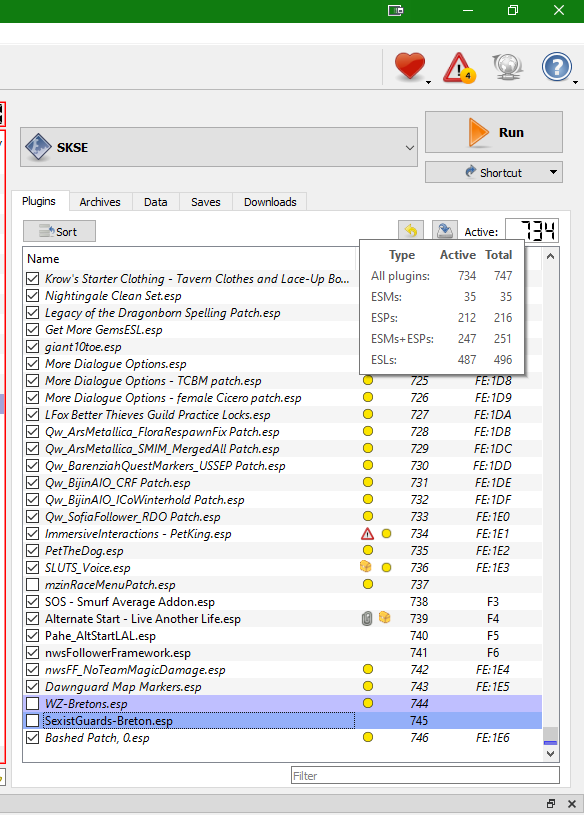Close the bottom docked panel
This screenshot has width=584, height=815.
[x=572, y=804]
